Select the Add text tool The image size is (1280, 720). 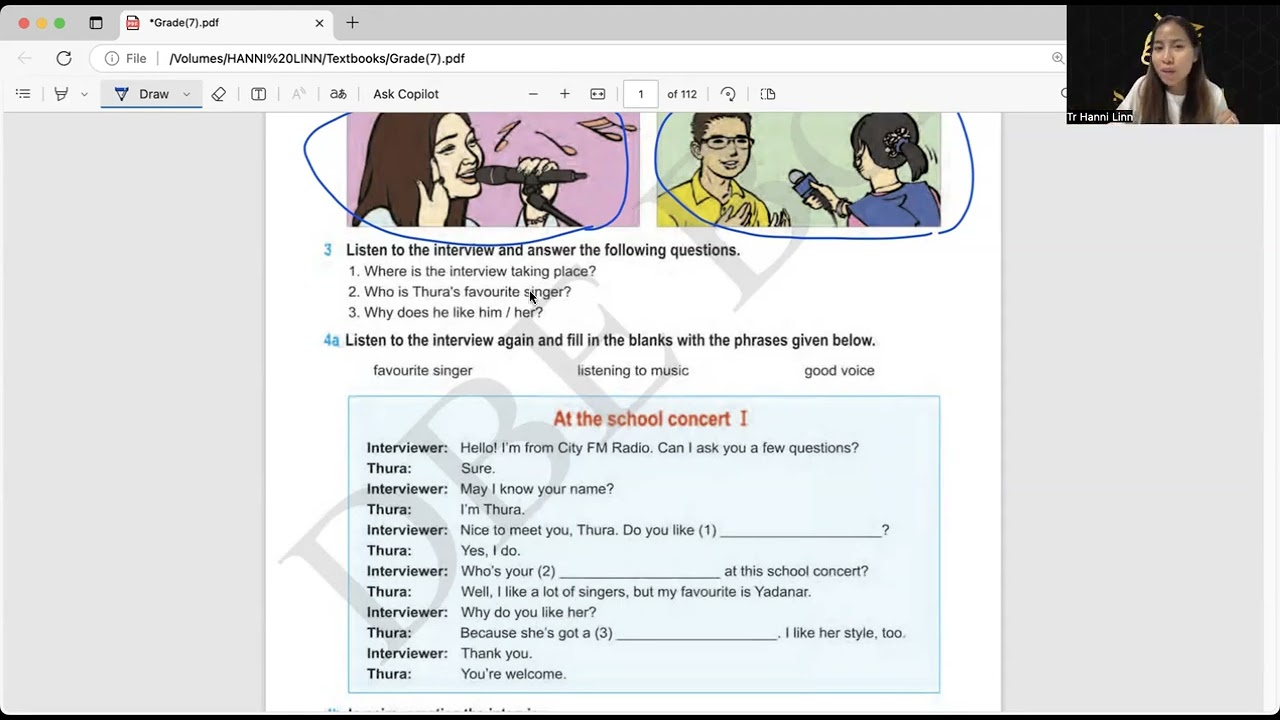258,94
